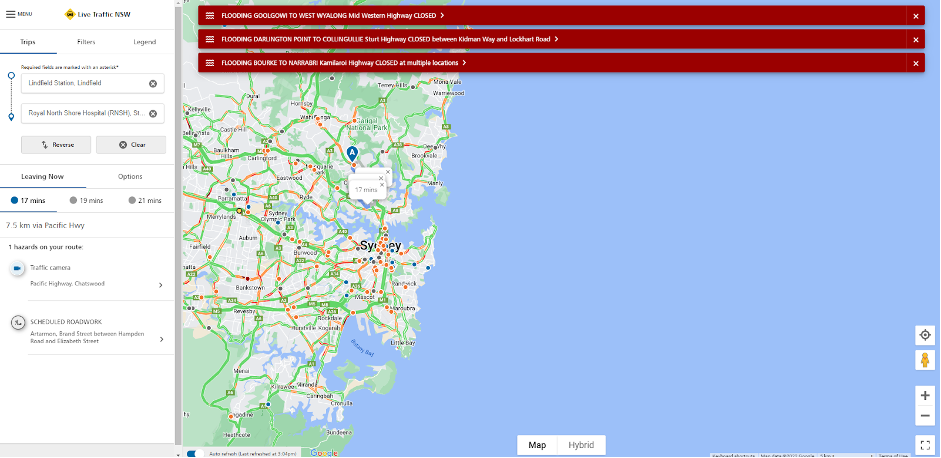Select the 21 mins route option
The width and height of the screenshot is (941, 458).
(145, 200)
